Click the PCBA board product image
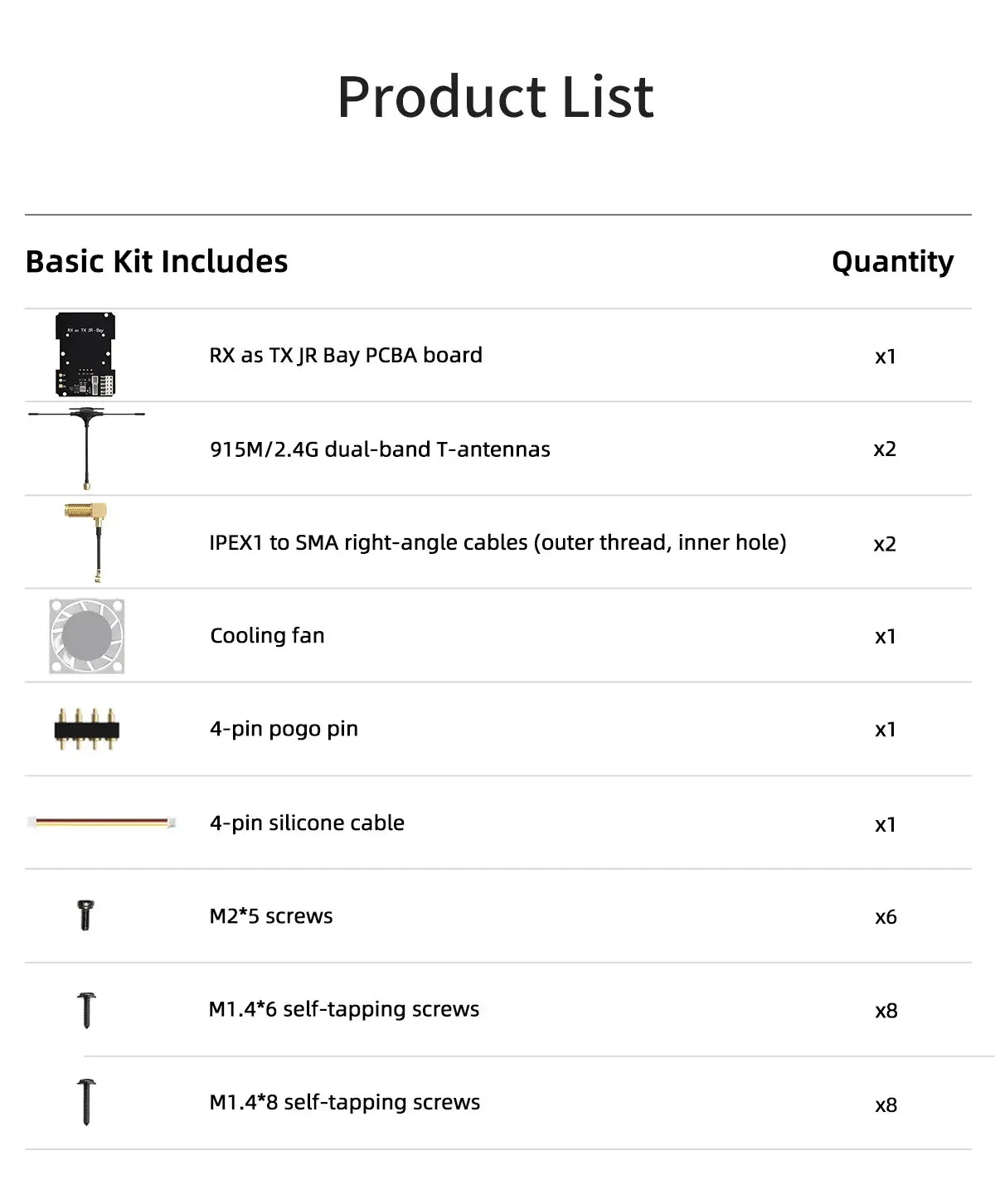 [85, 355]
